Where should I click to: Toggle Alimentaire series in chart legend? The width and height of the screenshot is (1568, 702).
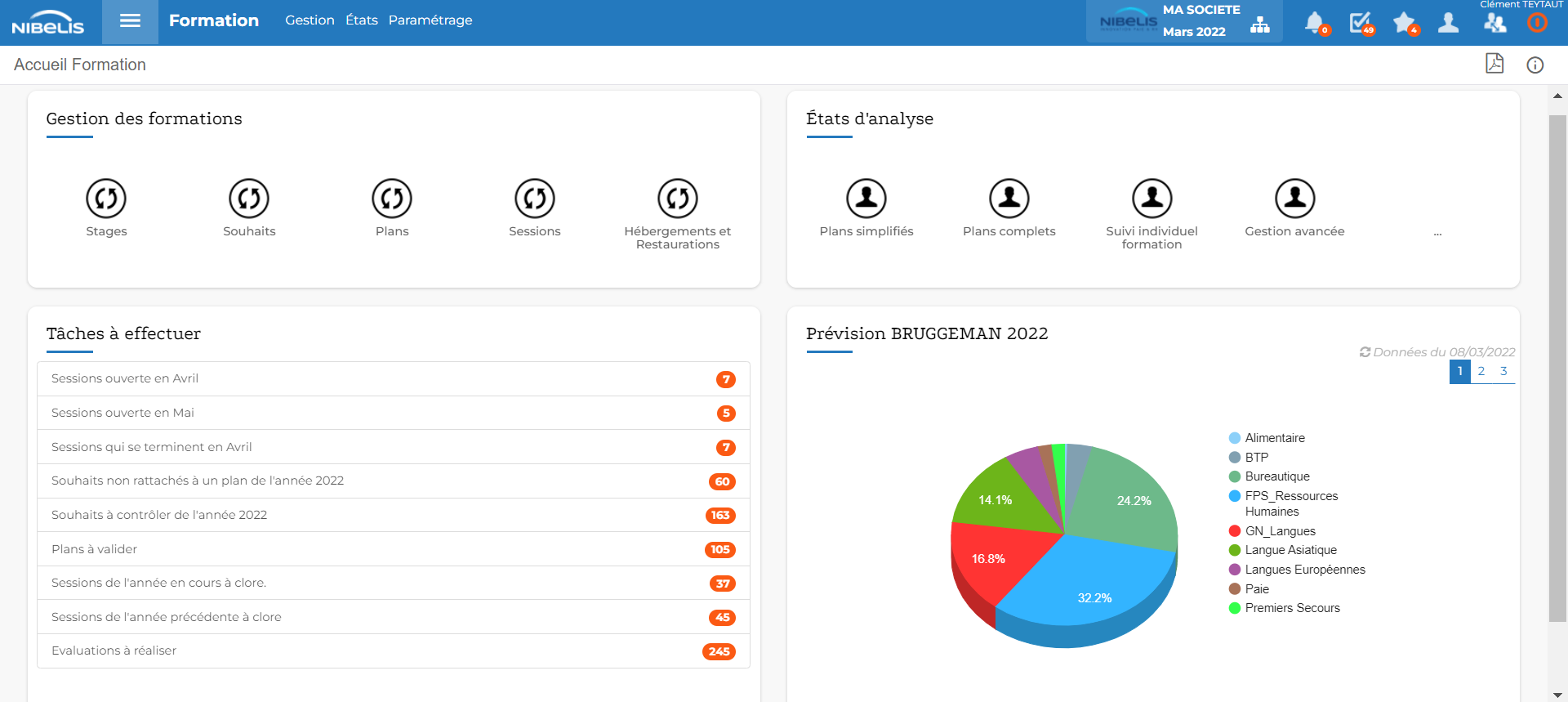1274,438
